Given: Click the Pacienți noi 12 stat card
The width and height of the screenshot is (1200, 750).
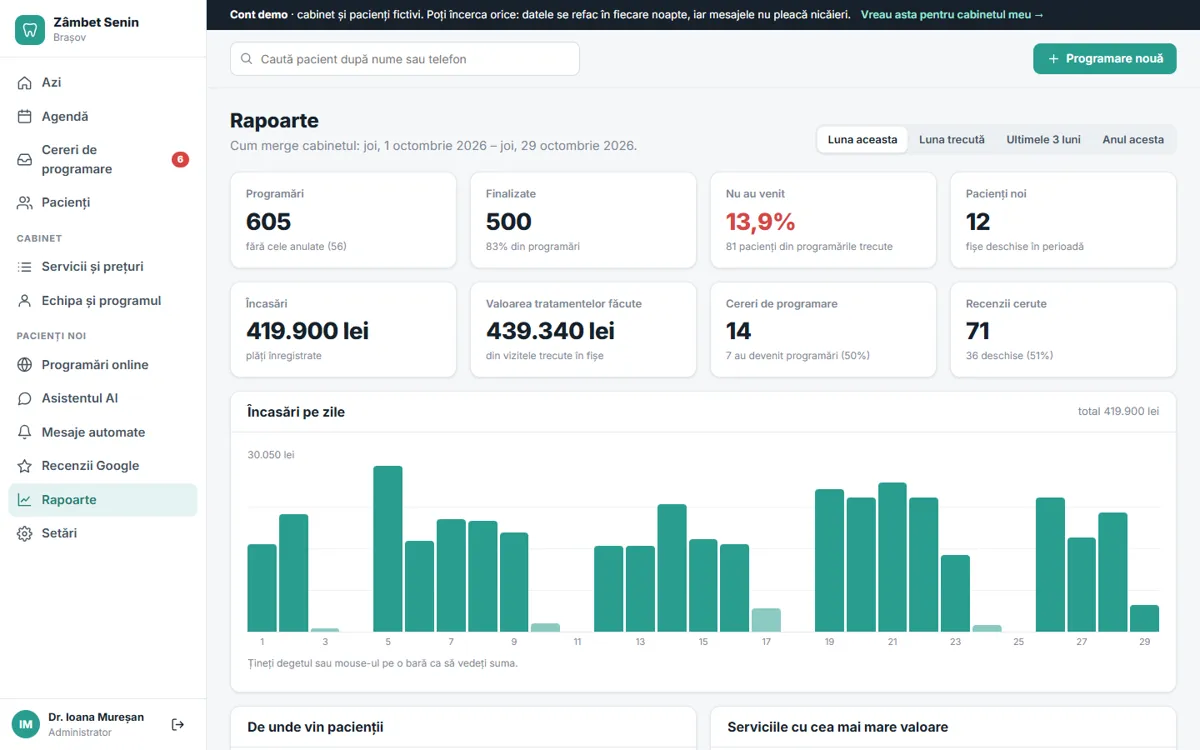Looking at the screenshot, I should (1063, 220).
